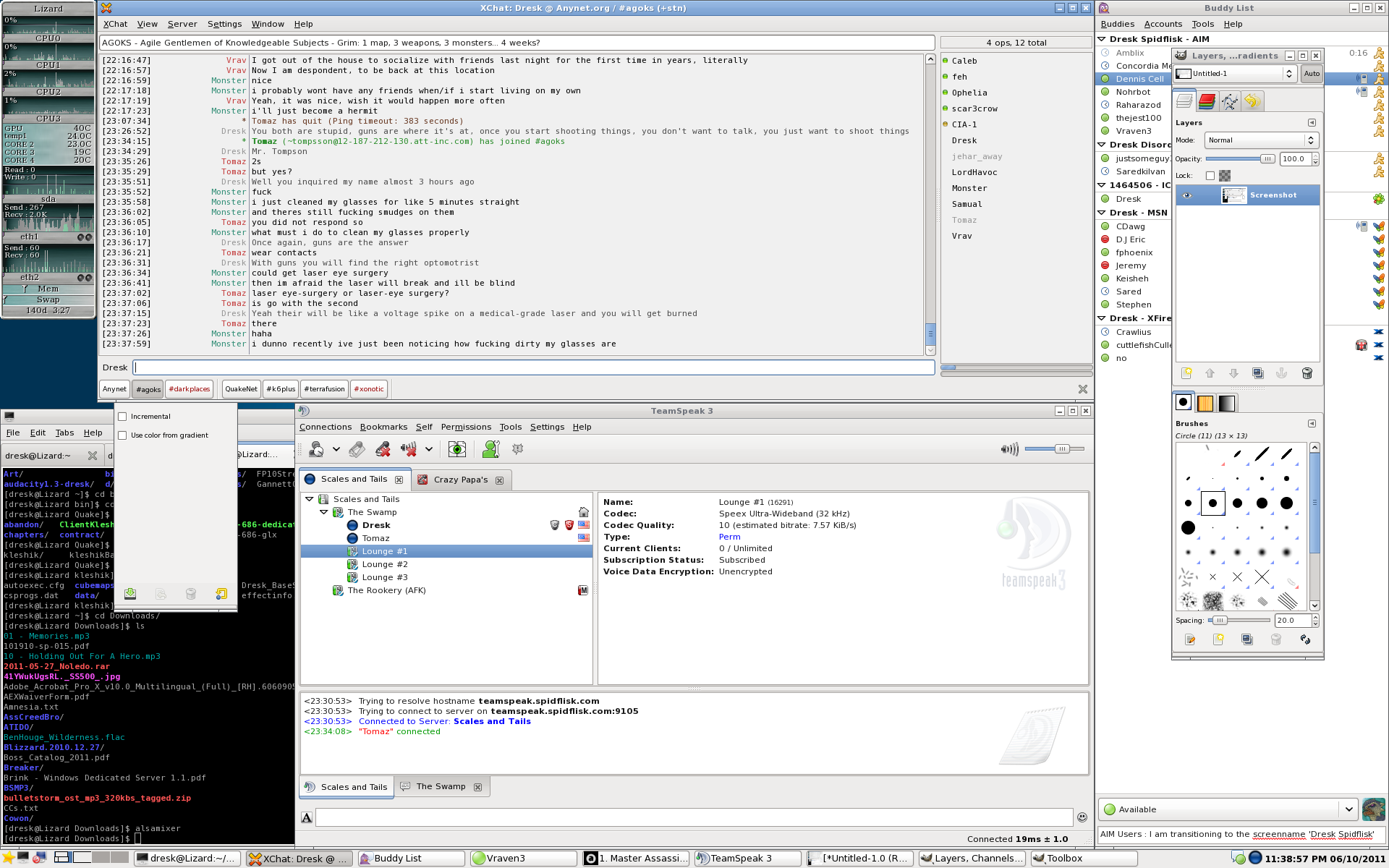
Task: Open the Bookmarks menu in TeamSpeak
Action: 383,427
